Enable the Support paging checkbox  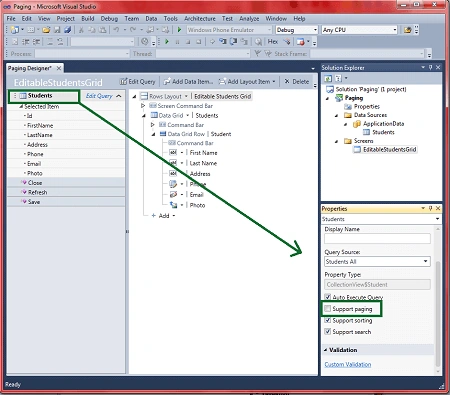[x=328, y=309]
